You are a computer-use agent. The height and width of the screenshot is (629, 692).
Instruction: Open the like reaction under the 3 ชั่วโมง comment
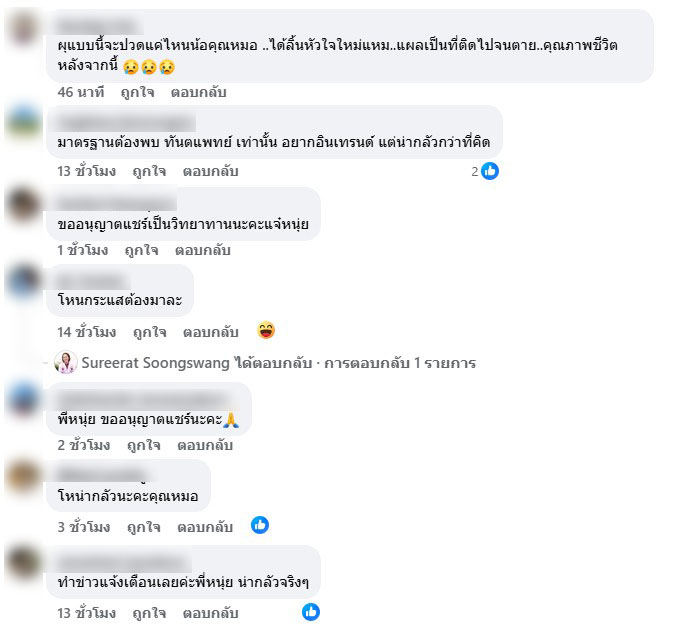[x=260, y=525]
